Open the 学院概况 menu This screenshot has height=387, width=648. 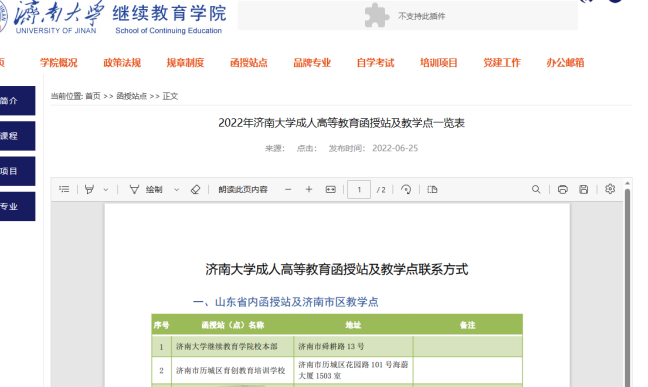coord(59,63)
